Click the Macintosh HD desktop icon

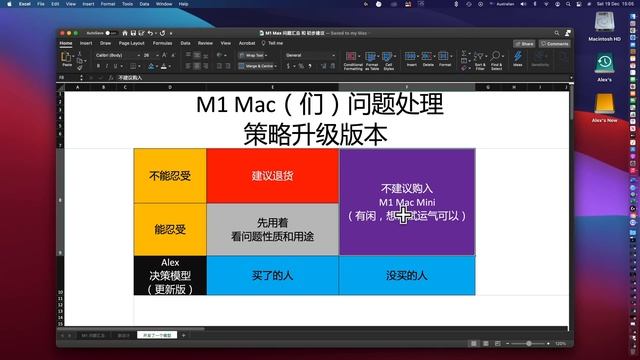pyautogui.click(x=604, y=22)
